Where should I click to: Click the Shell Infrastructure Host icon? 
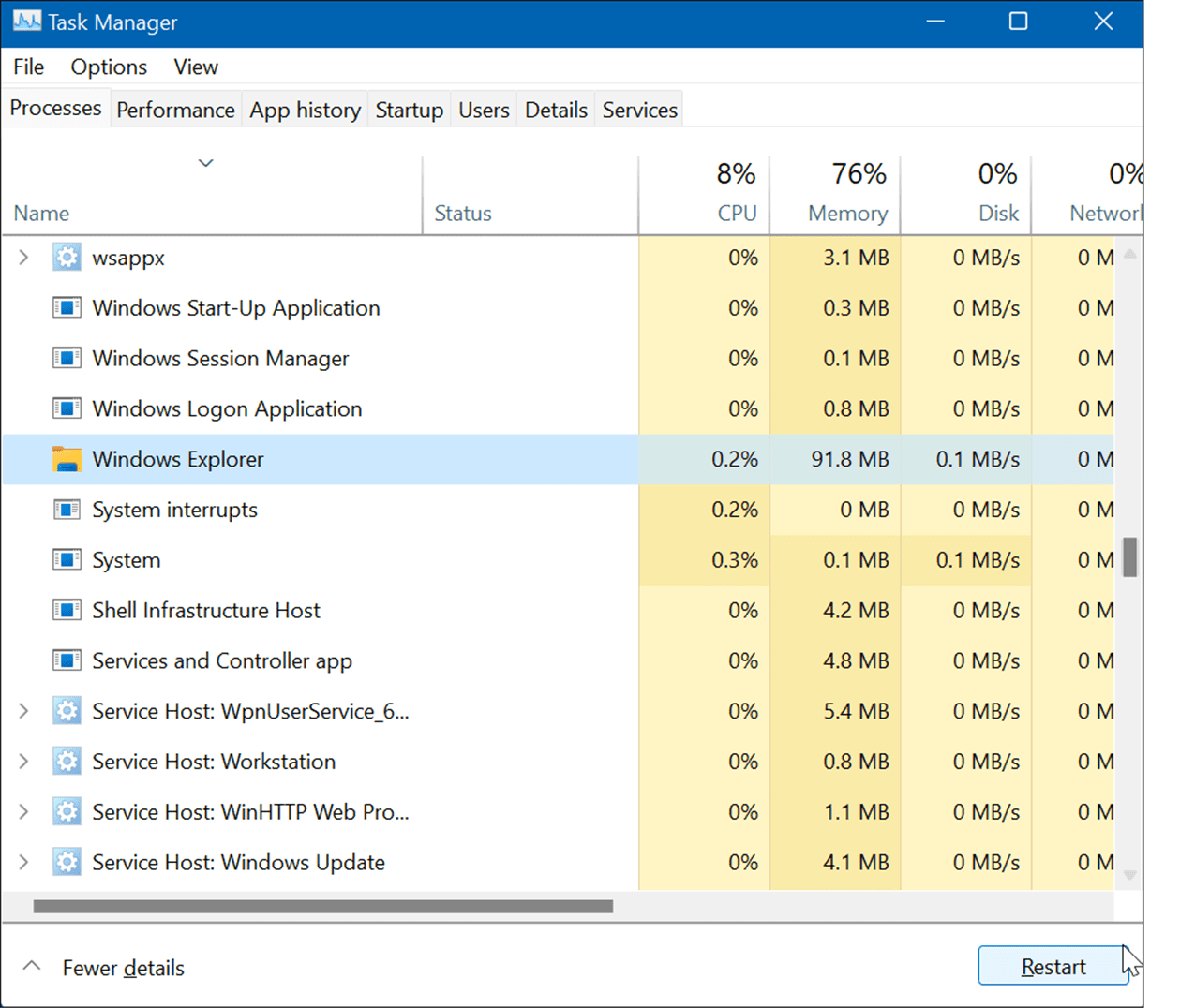pos(67,610)
